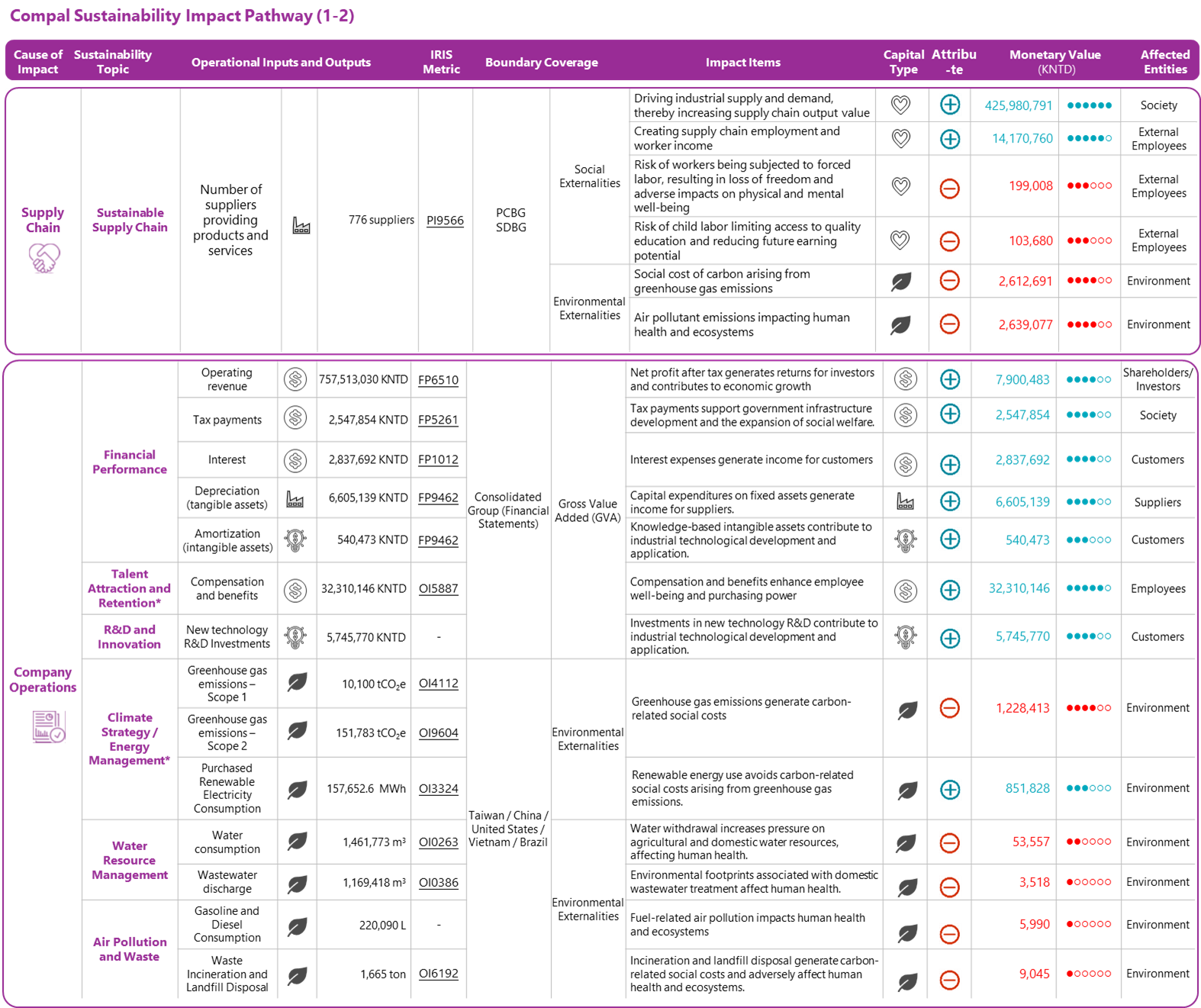This screenshot has height=1008, width=1201.
Task: Click the Financial Performance topic label
Action: tap(130, 462)
